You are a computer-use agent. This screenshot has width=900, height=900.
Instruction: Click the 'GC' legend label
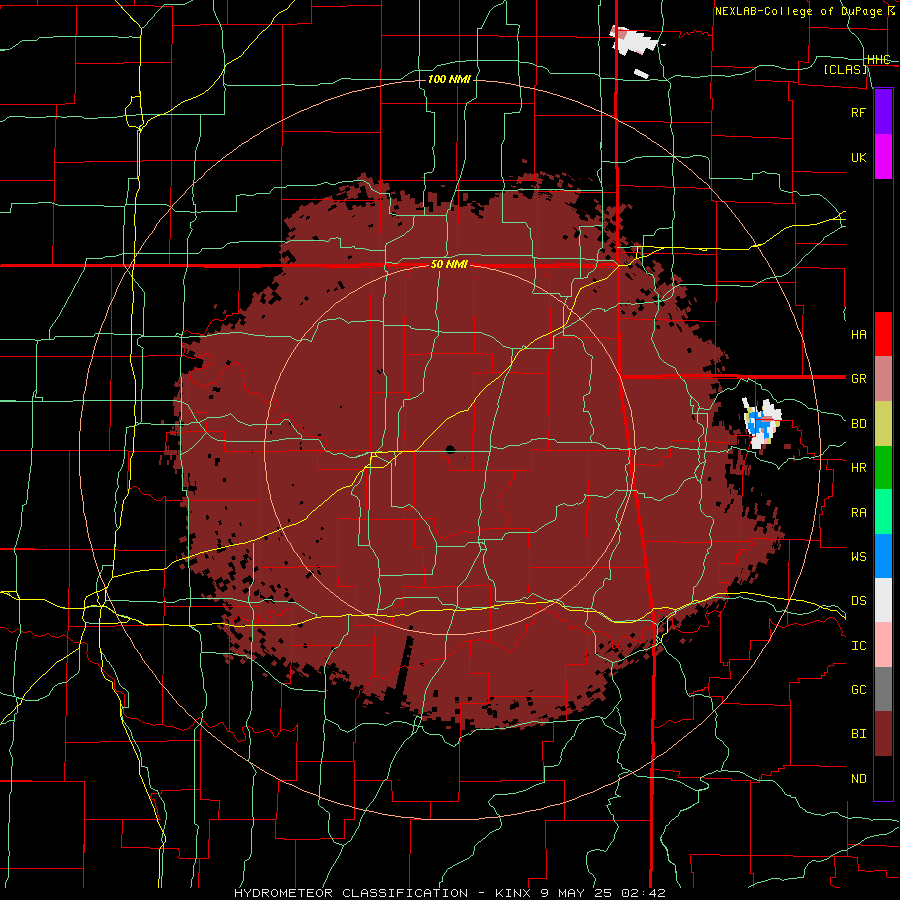click(858, 690)
